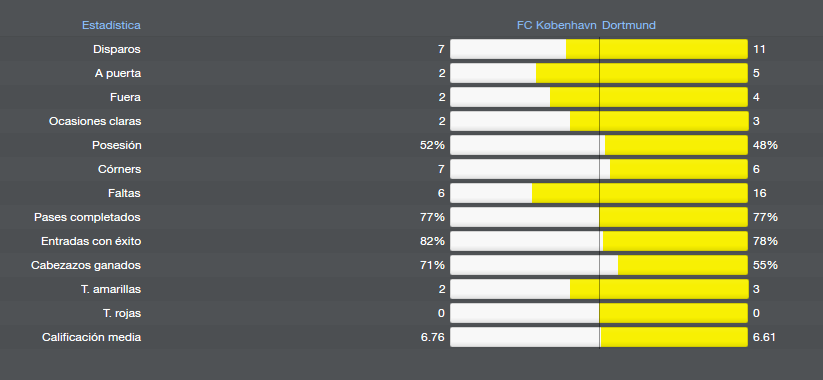The height and width of the screenshot is (380, 823).
Task: Select the Fuera statistic label
Action: point(125,97)
